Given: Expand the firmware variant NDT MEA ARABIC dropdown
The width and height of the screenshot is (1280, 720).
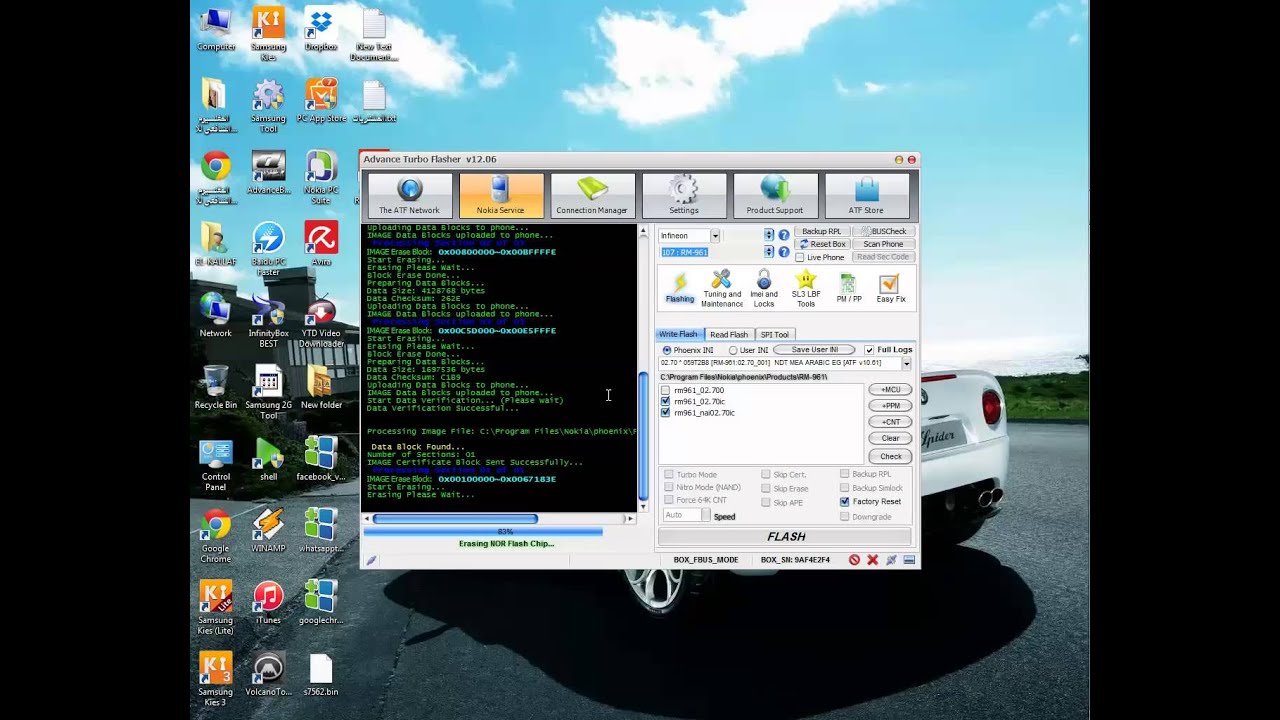Looking at the screenshot, I should pos(906,363).
